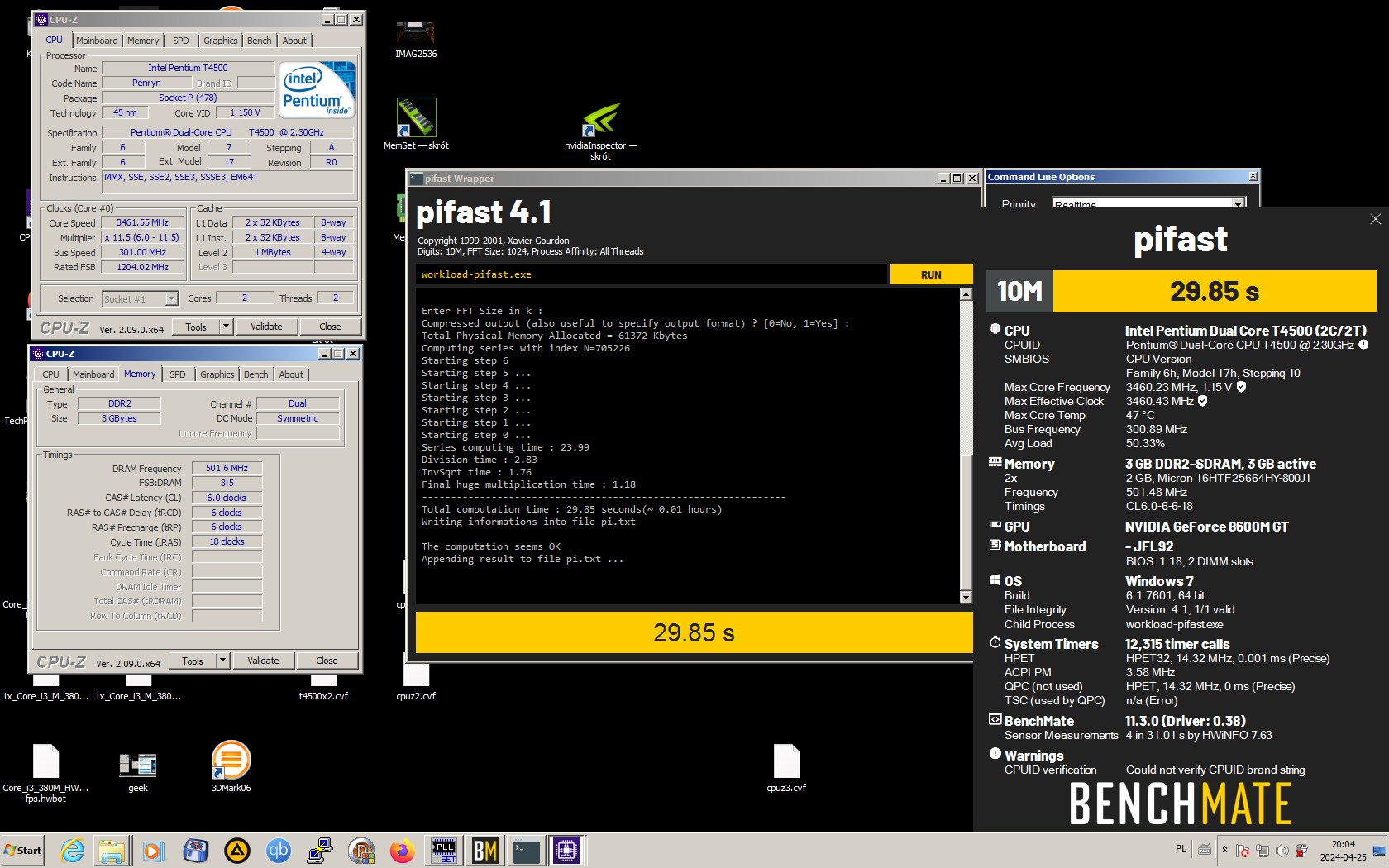Click Validate in bottom CPU-Z window
The height and width of the screenshot is (868, 1389).
point(263,661)
